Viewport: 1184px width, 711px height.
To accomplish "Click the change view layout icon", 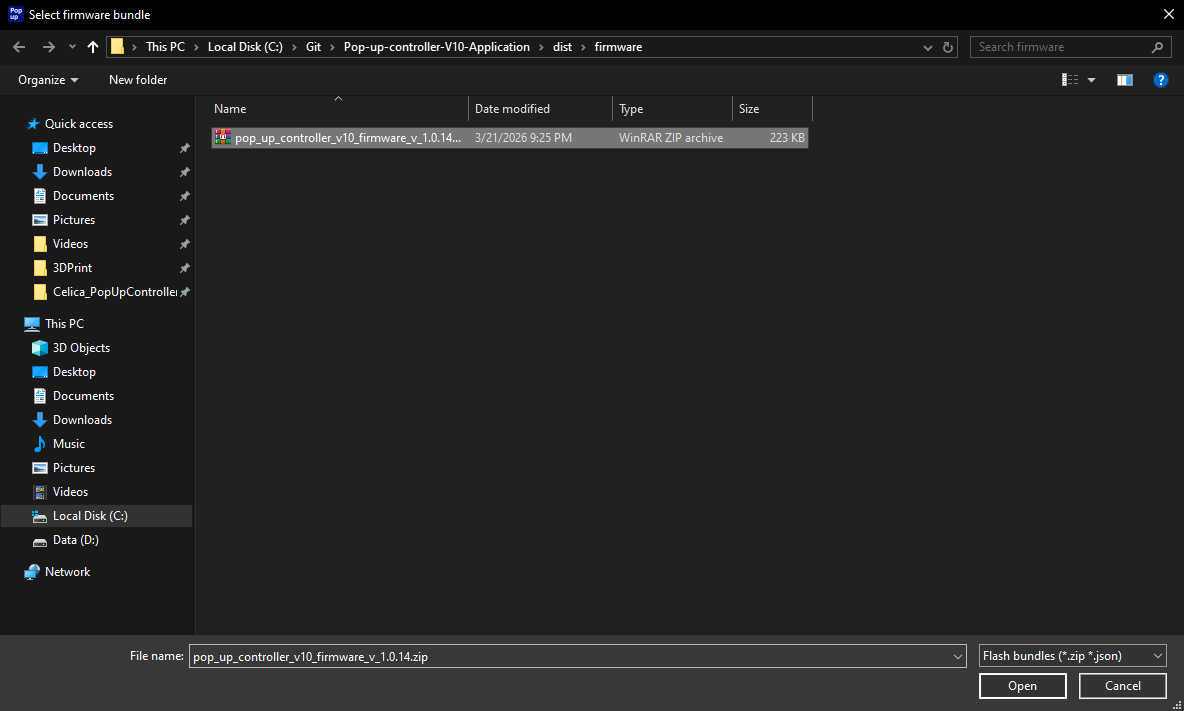I will 1070,79.
